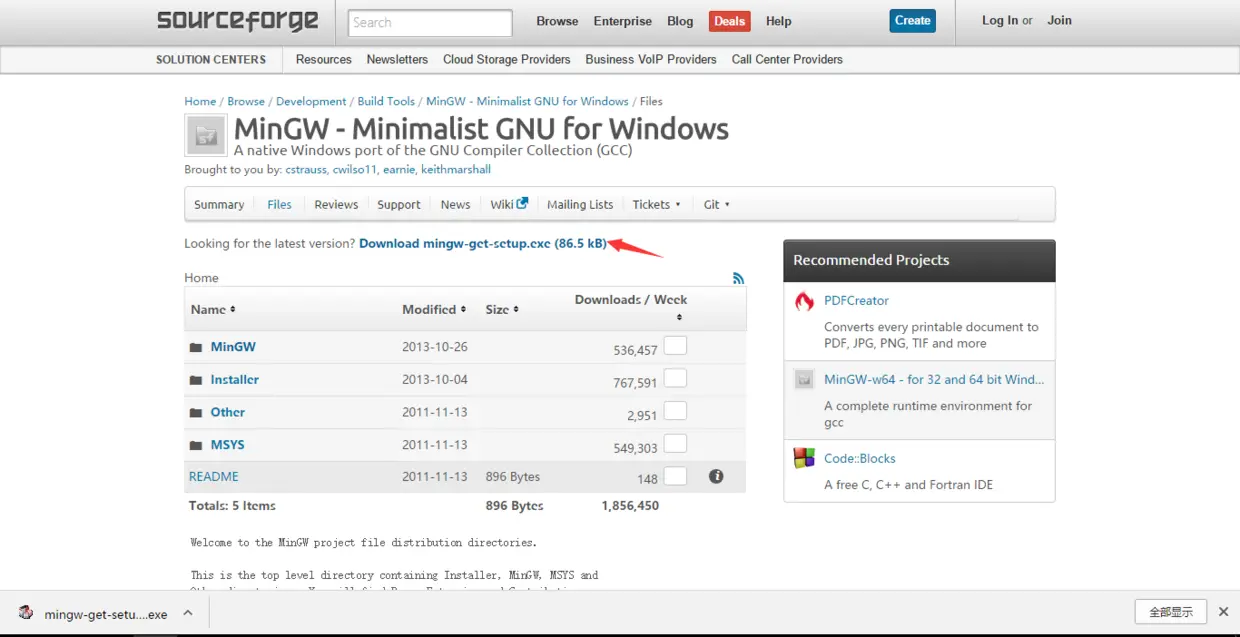Click the Installer folder icon

tap(196, 380)
